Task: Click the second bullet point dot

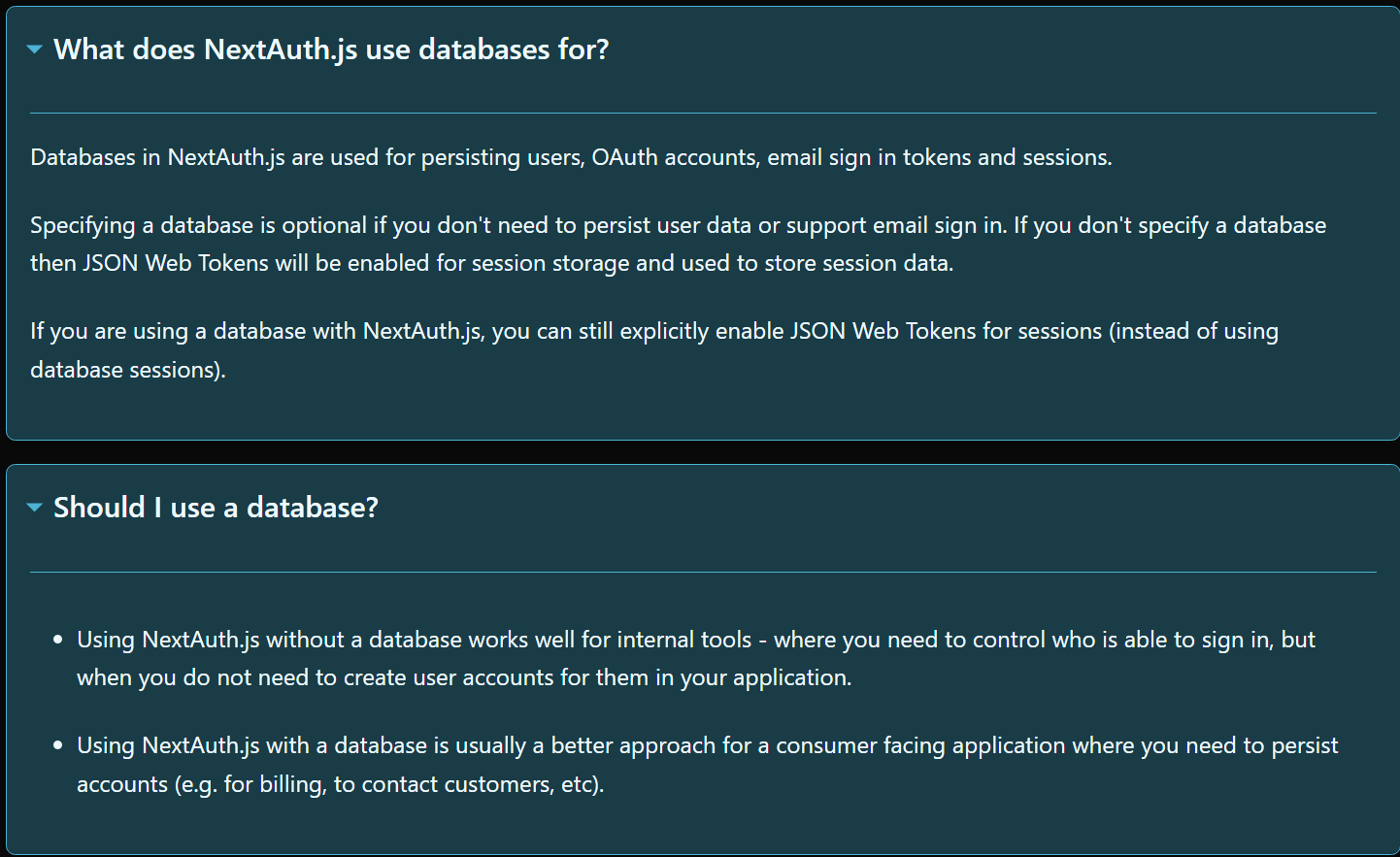Action: point(58,745)
